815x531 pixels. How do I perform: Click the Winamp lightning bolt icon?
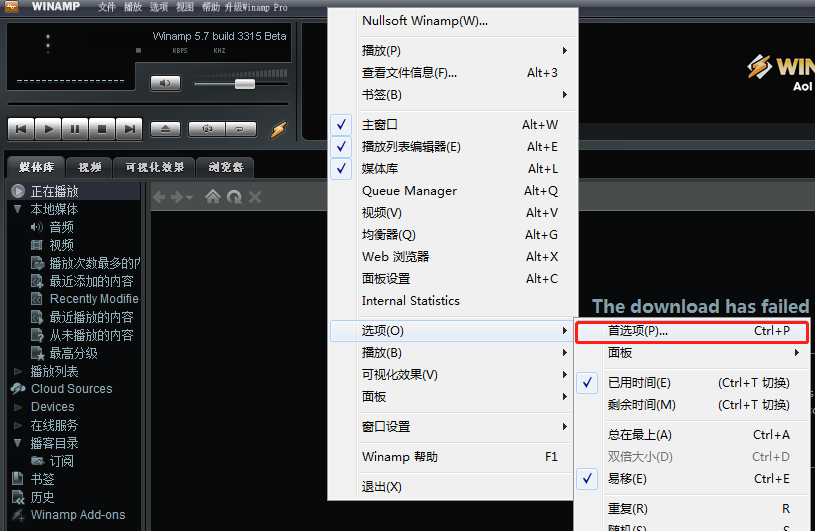pyautogui.click(x=279, y=129)
